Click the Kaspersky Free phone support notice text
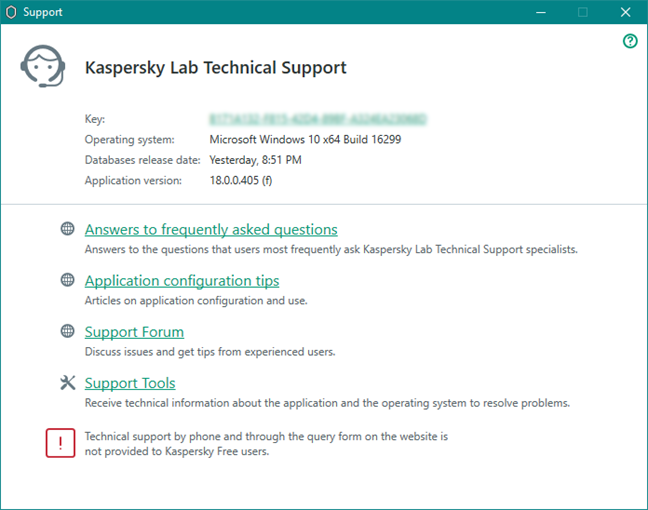648x510 pixels. (x=266, y=444)
